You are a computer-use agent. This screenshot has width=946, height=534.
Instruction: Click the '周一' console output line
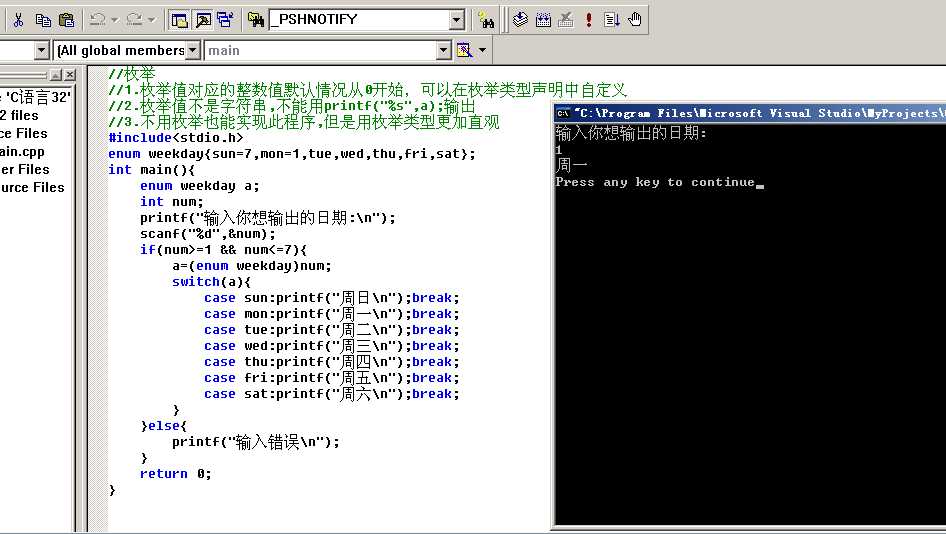click(x=571, y=165)
